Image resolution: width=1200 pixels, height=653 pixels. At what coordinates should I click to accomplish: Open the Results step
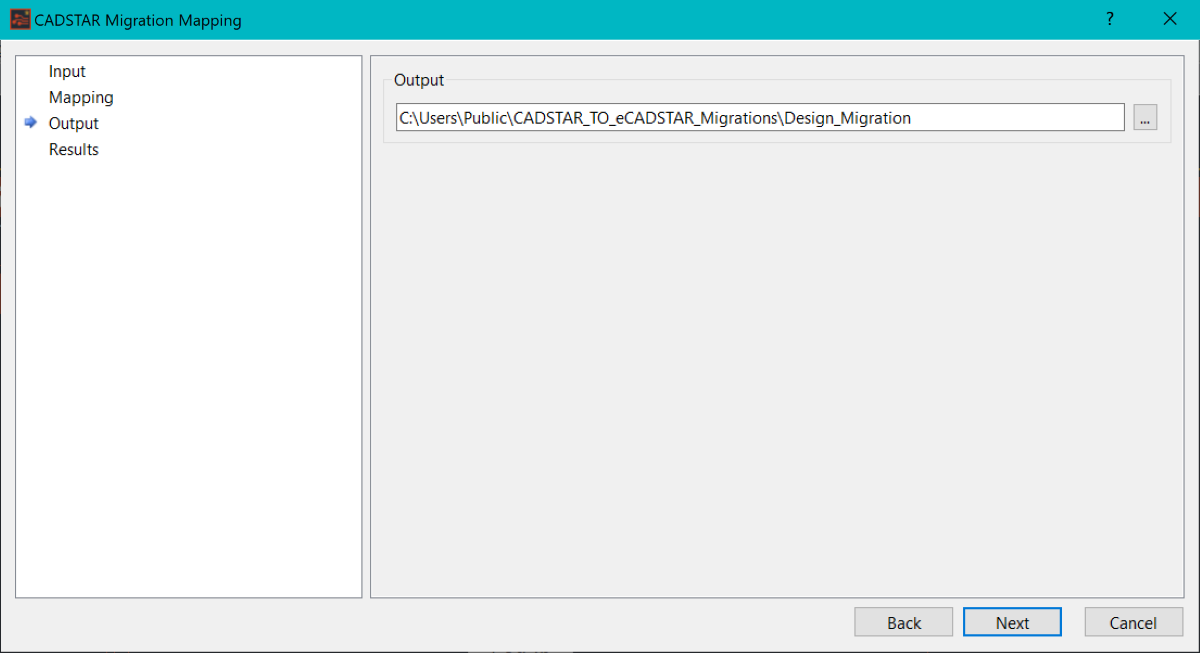(x=74, y=150)
